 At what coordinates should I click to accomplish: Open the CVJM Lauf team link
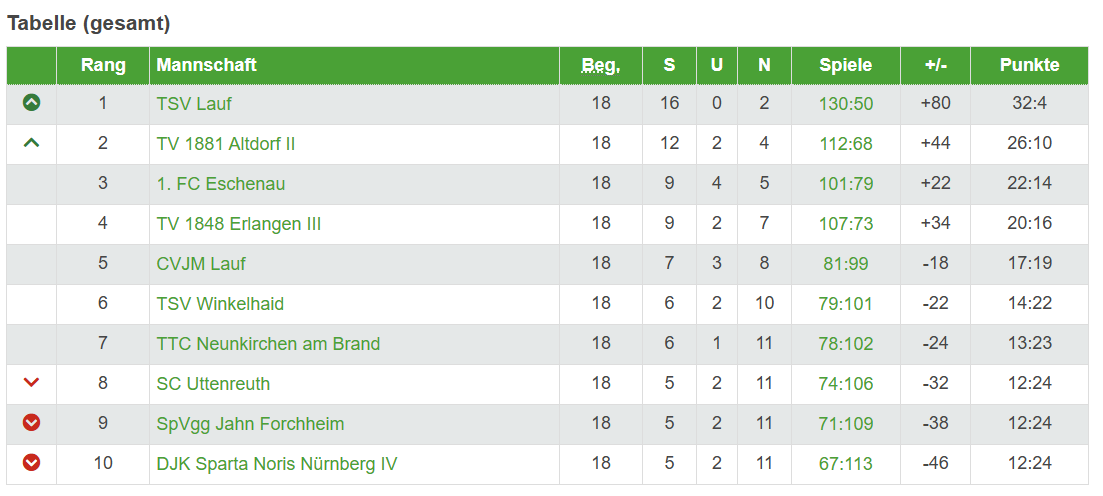[200, 264]
